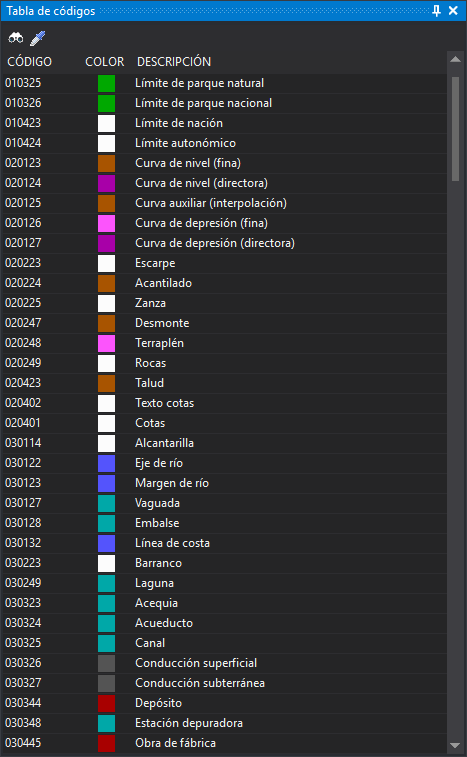Select code 030326 cell

pos(23,663)
